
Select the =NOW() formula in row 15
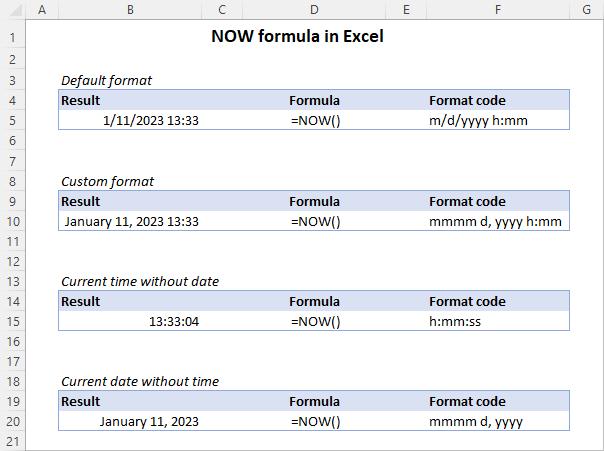point(314,322)
